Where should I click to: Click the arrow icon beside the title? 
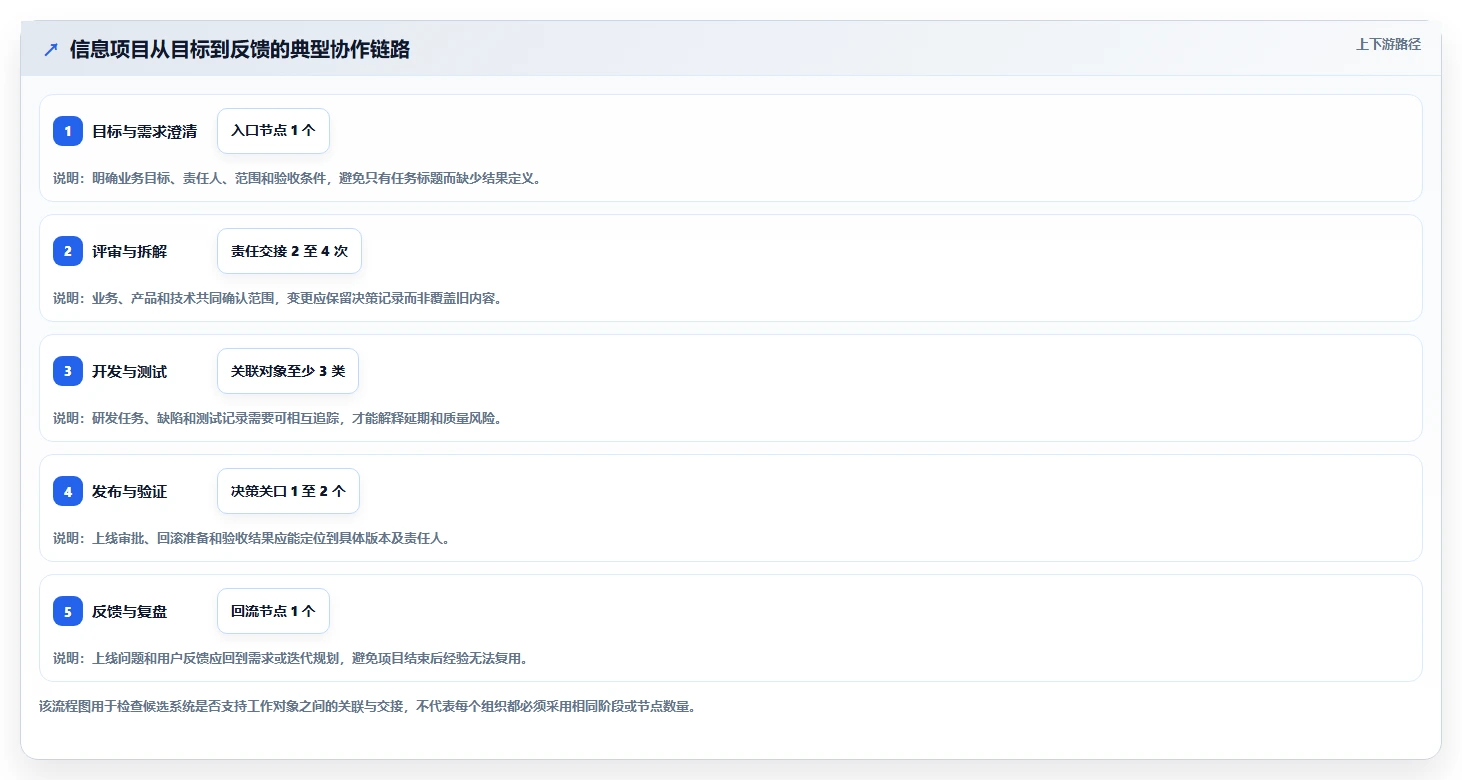pos(51,49)
